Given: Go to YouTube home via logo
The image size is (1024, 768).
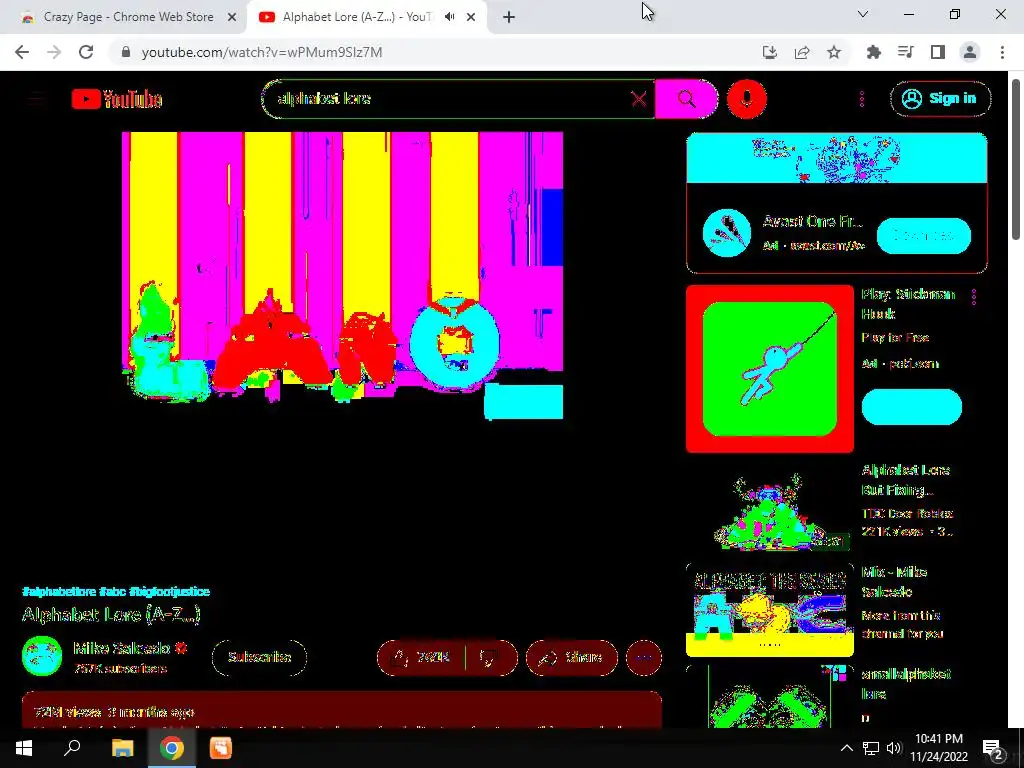Looking at the screenshot, I should click(x=117, y=99).
